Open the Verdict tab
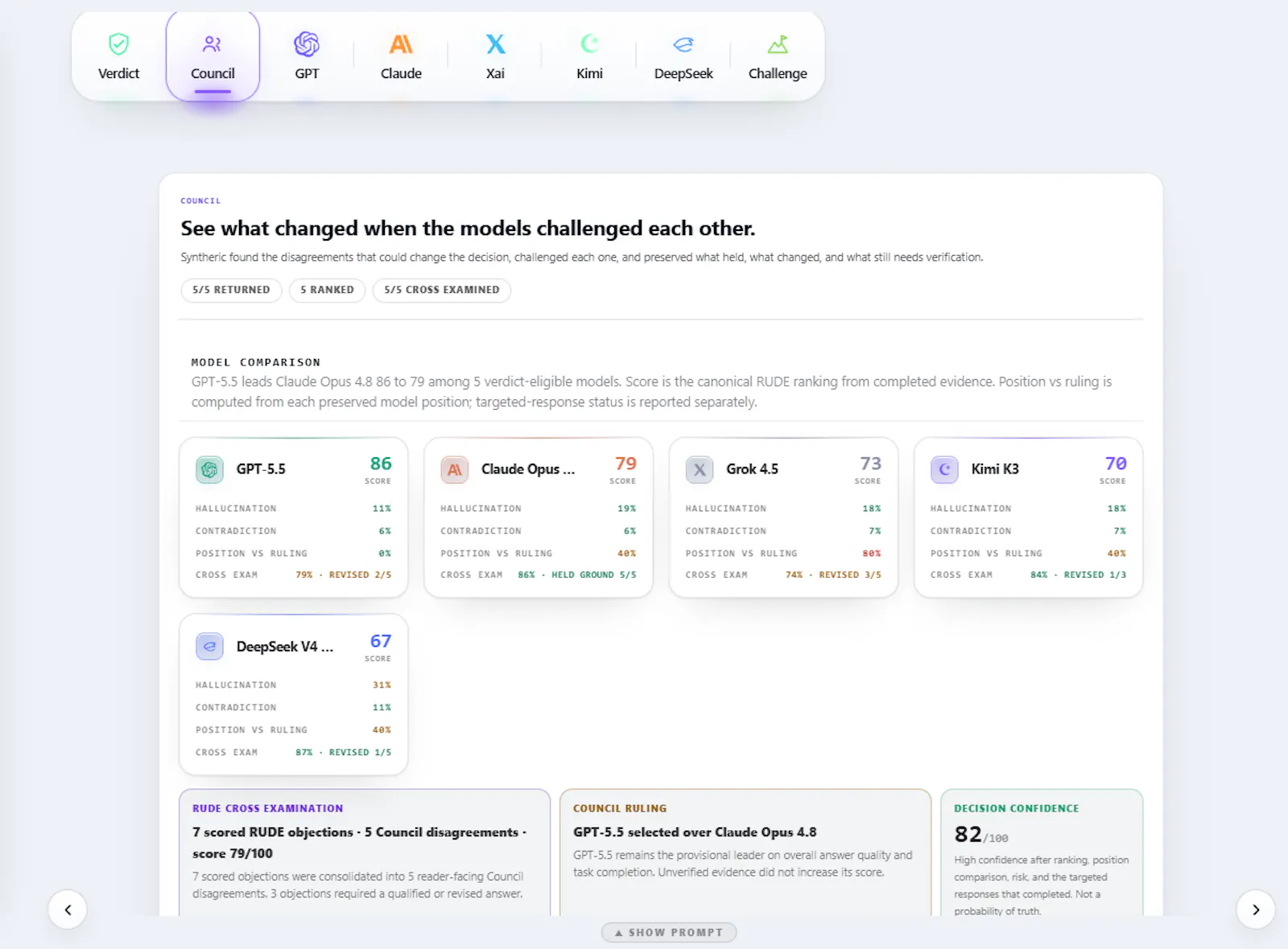The image size is (1288, 949). click(x=118, y=57)
